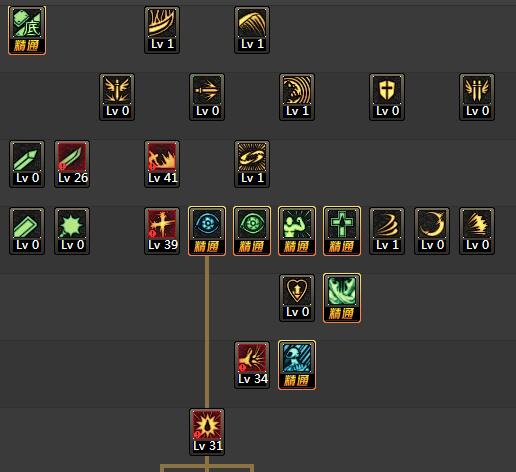Select the blue masked figure mastered skill

[x=297, y=365]
